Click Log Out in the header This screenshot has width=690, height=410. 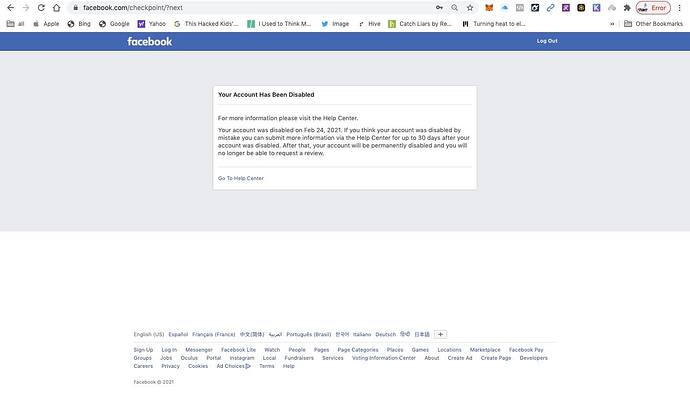[x=547, y=41]
